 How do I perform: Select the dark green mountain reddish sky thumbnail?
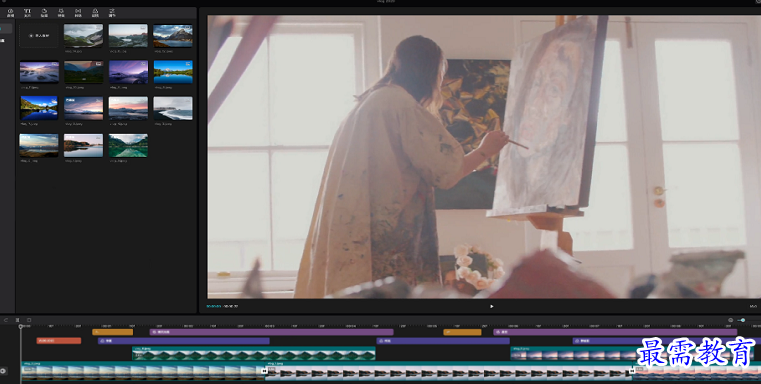pyautogui.click(x=83, y=72)
